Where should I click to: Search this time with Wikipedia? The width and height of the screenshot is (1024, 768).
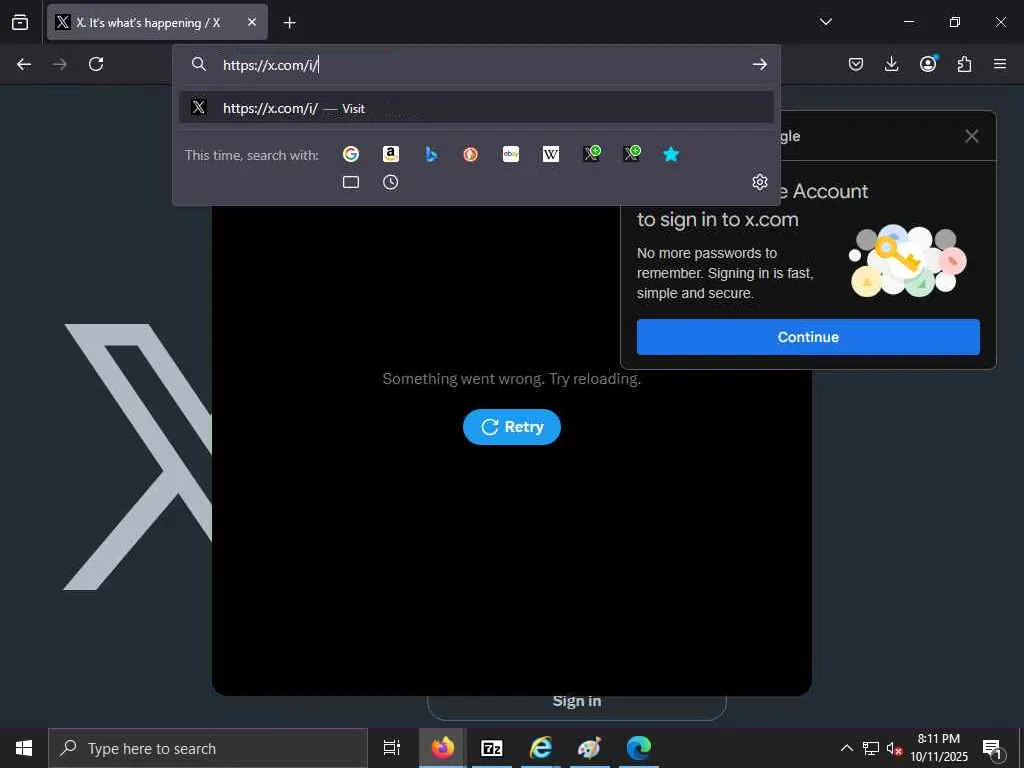(551, 154)
